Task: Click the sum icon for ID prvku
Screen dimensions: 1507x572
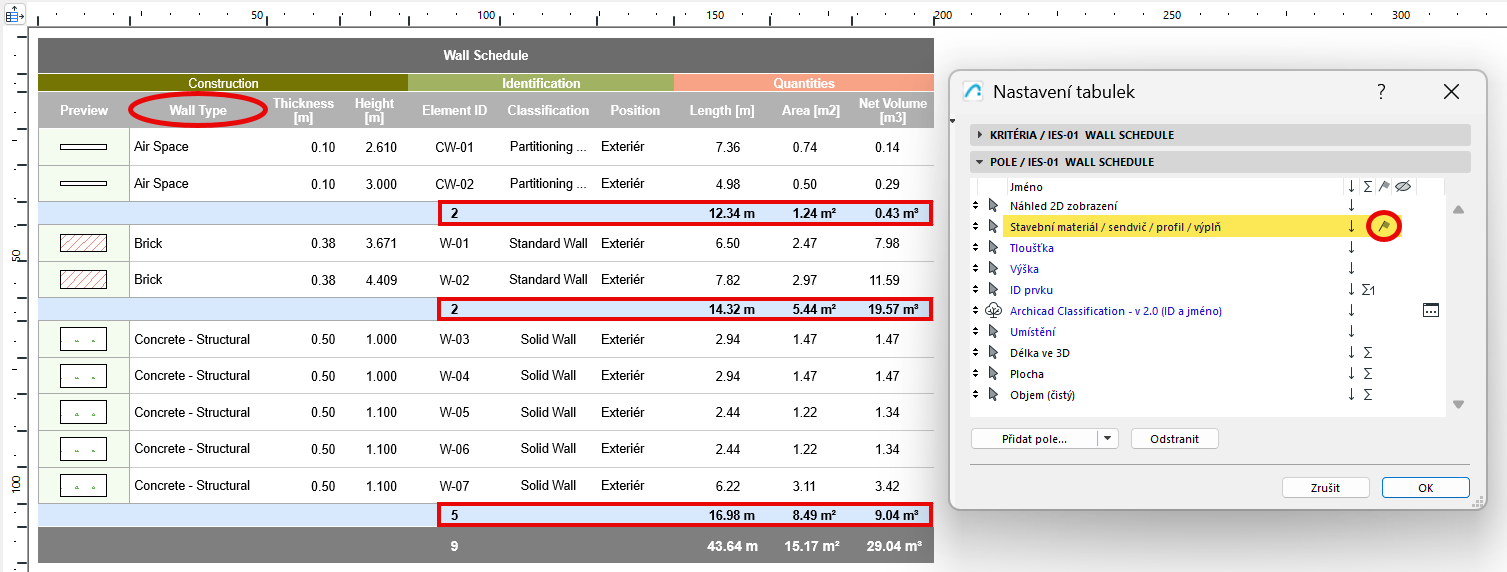Action: 1369,290
